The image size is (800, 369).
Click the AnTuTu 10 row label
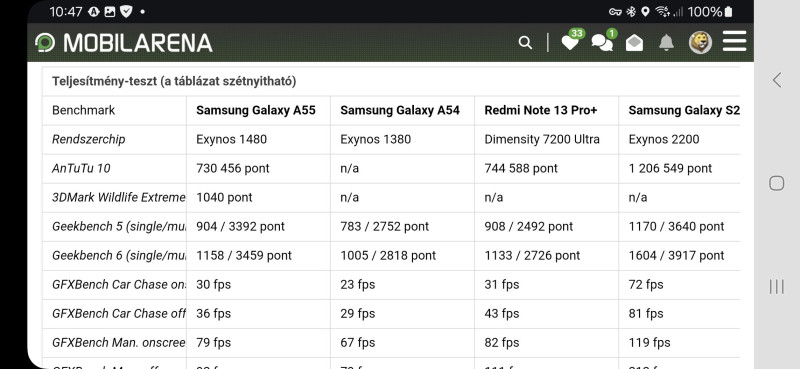pyautogui.click(x=81, y=168)
